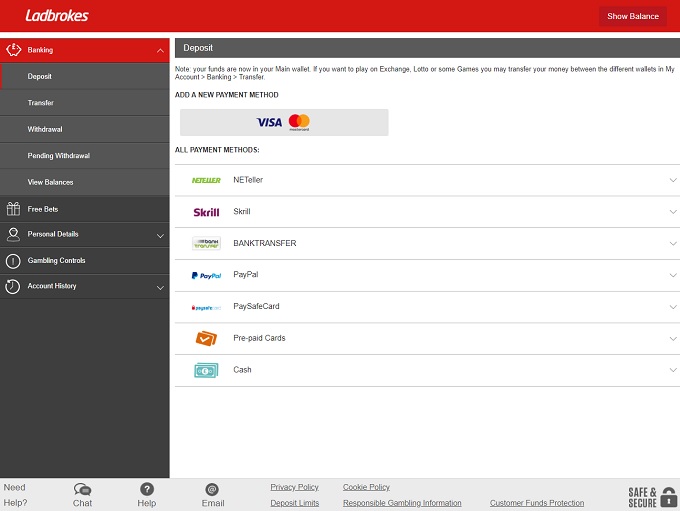Viewport: 680px width, 511px height.
Task: Click the Account History label
Action: coord(52,286)
